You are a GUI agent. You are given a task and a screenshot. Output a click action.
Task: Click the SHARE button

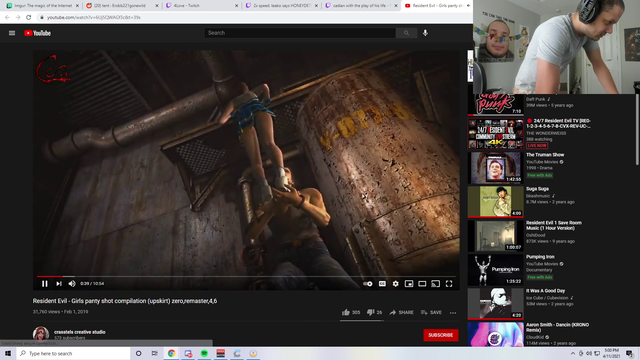[402, 312]
